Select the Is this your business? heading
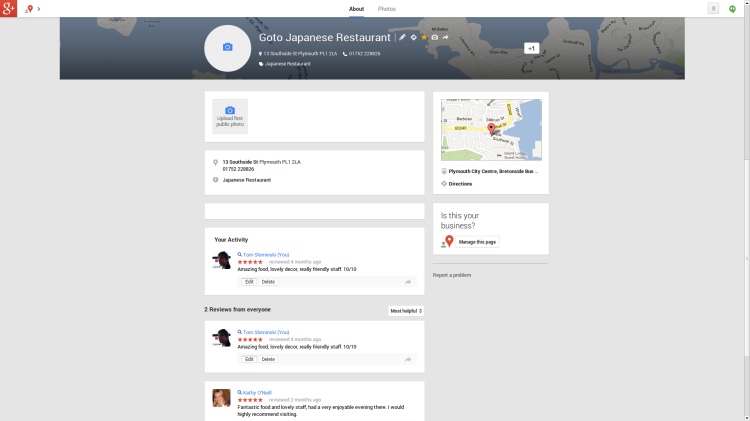 [460, 221]
